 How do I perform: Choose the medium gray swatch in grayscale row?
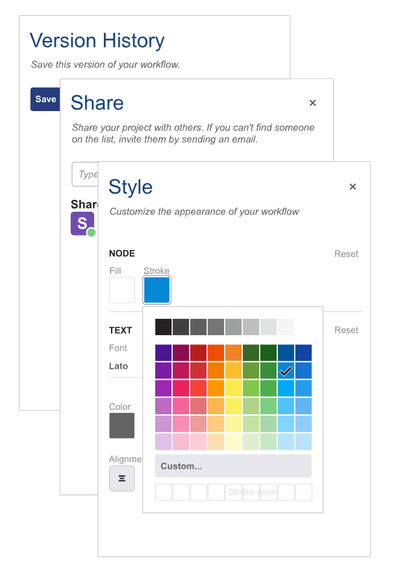(216, 327)
